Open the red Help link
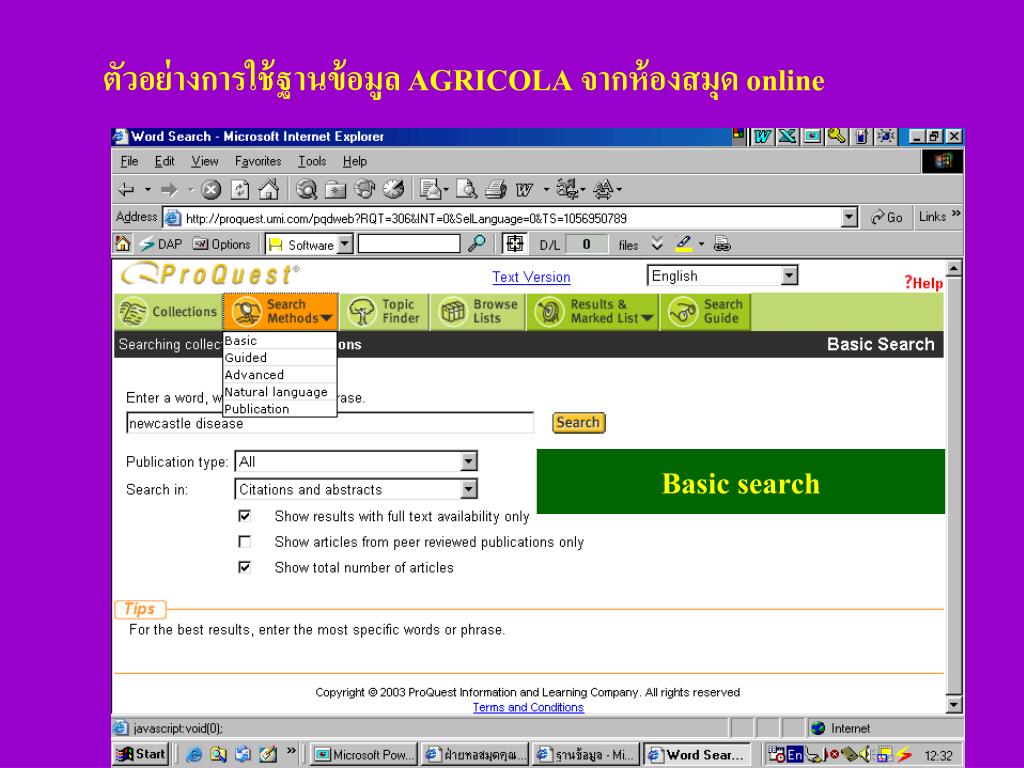This screenshot has height=768, width=1024. coord(923,283)
